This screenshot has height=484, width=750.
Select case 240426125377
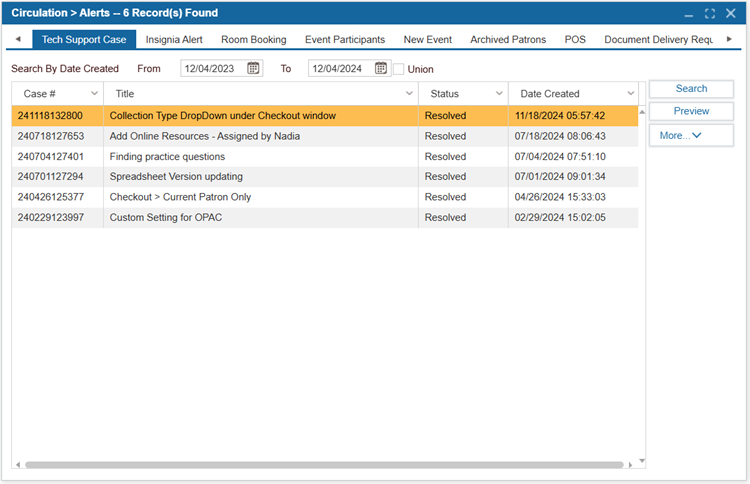pos(51,197)
